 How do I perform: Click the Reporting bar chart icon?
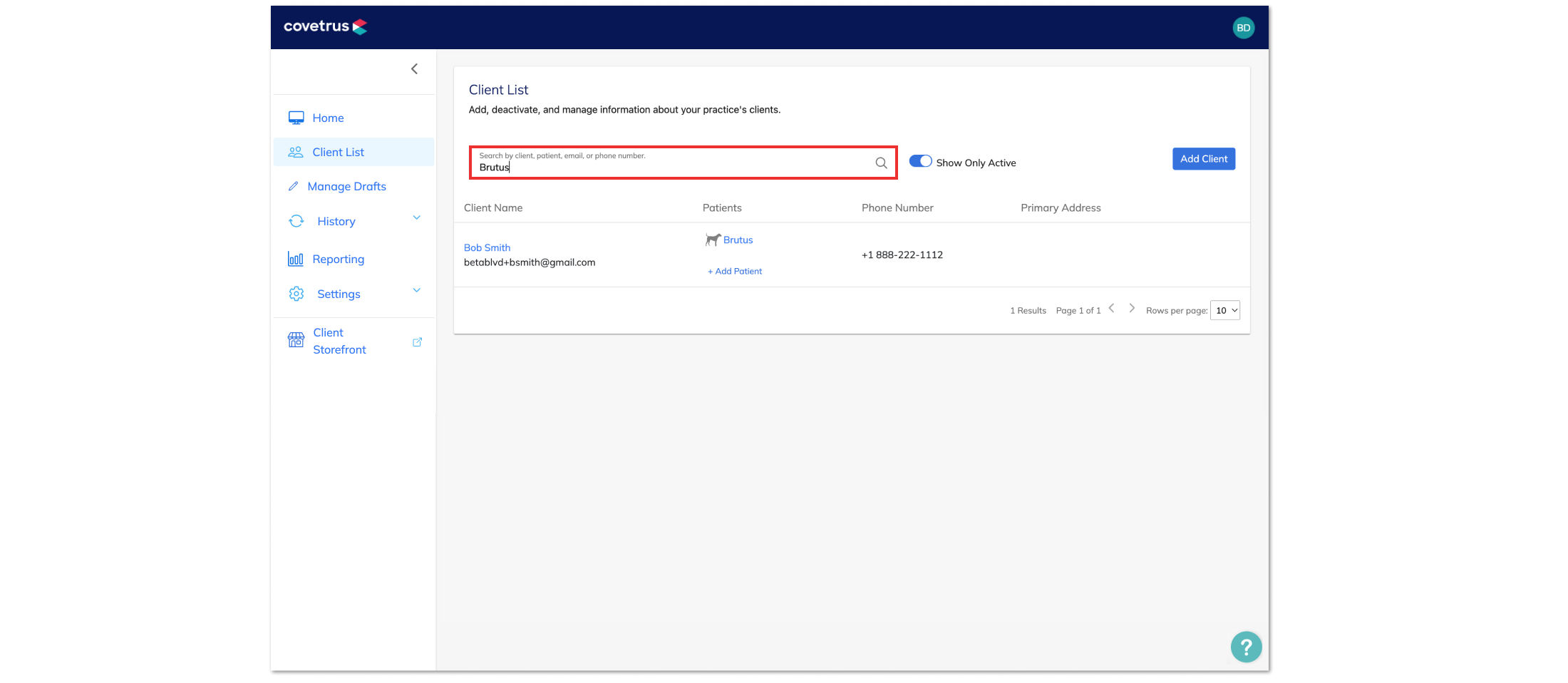(296, 259)
